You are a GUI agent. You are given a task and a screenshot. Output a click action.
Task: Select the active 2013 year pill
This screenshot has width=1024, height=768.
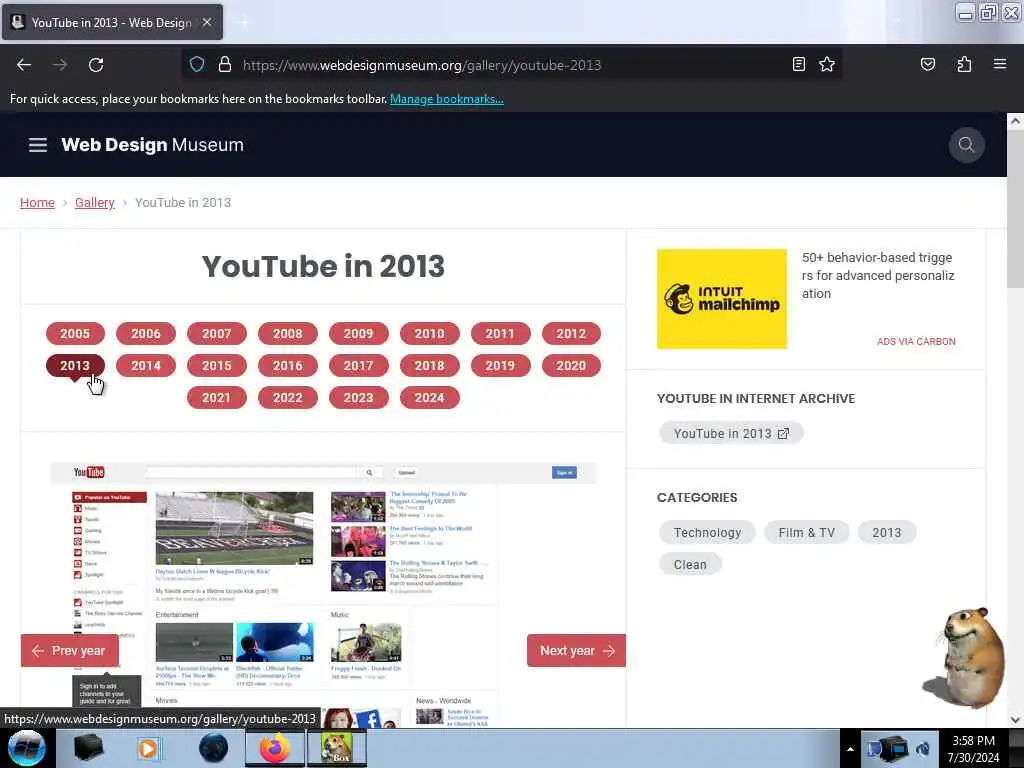tap(75, 366)
